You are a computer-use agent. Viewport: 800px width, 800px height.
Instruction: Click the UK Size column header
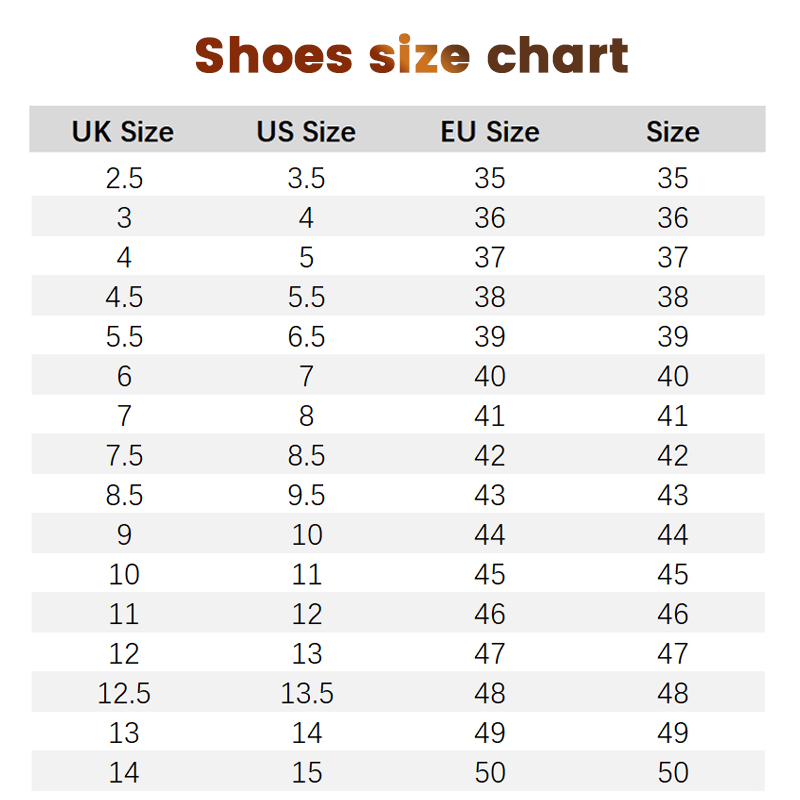123,132
